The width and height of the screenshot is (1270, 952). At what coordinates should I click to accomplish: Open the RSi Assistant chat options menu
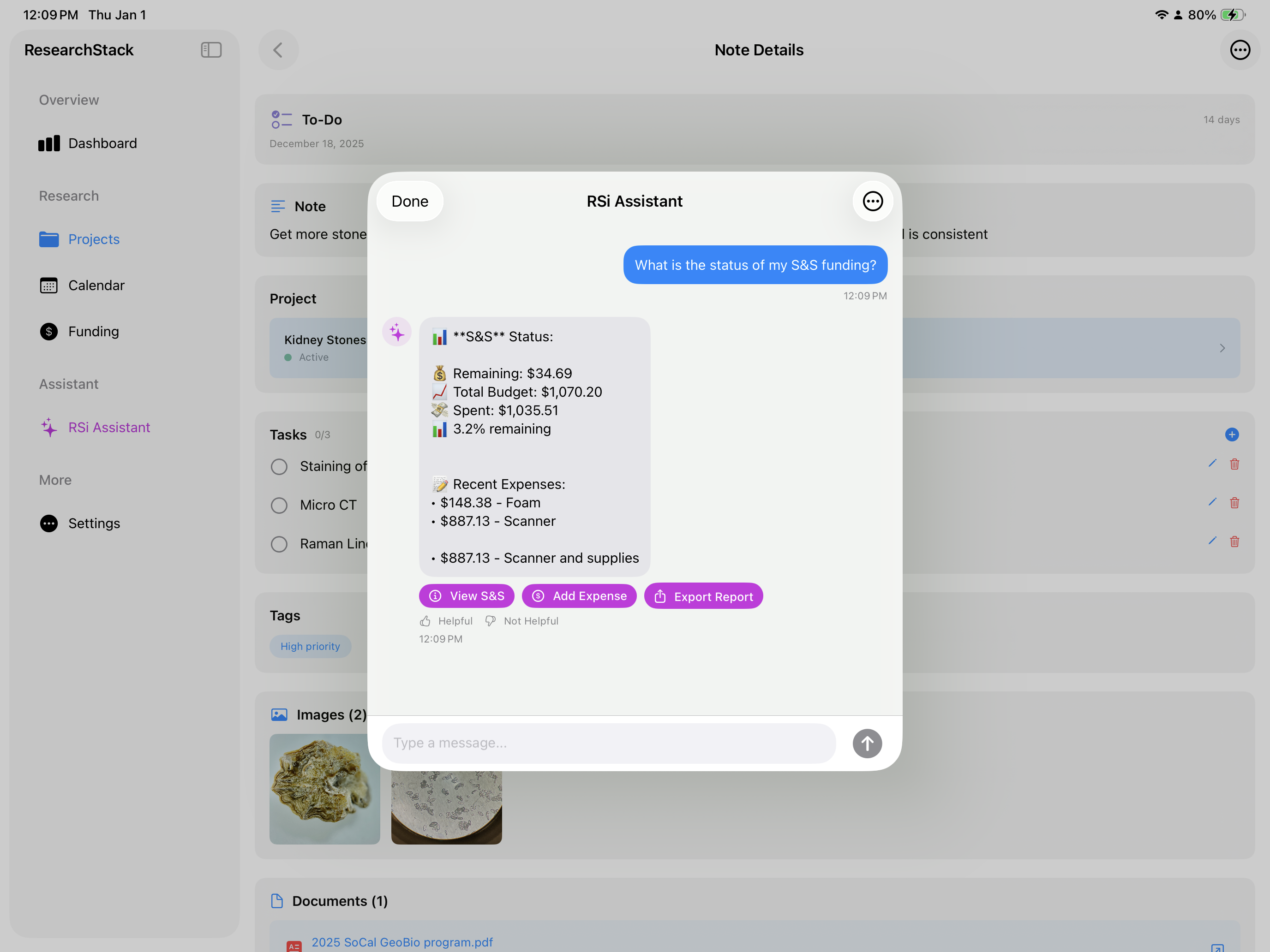pos(872,201)
